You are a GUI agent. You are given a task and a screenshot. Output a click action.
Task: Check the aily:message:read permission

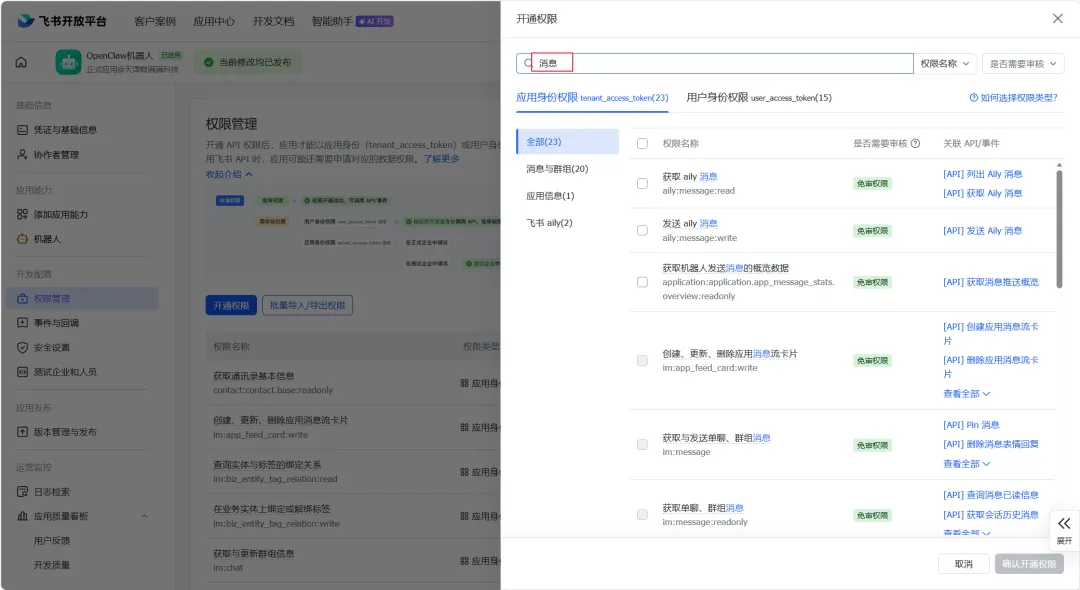click(x=643, y=183)
